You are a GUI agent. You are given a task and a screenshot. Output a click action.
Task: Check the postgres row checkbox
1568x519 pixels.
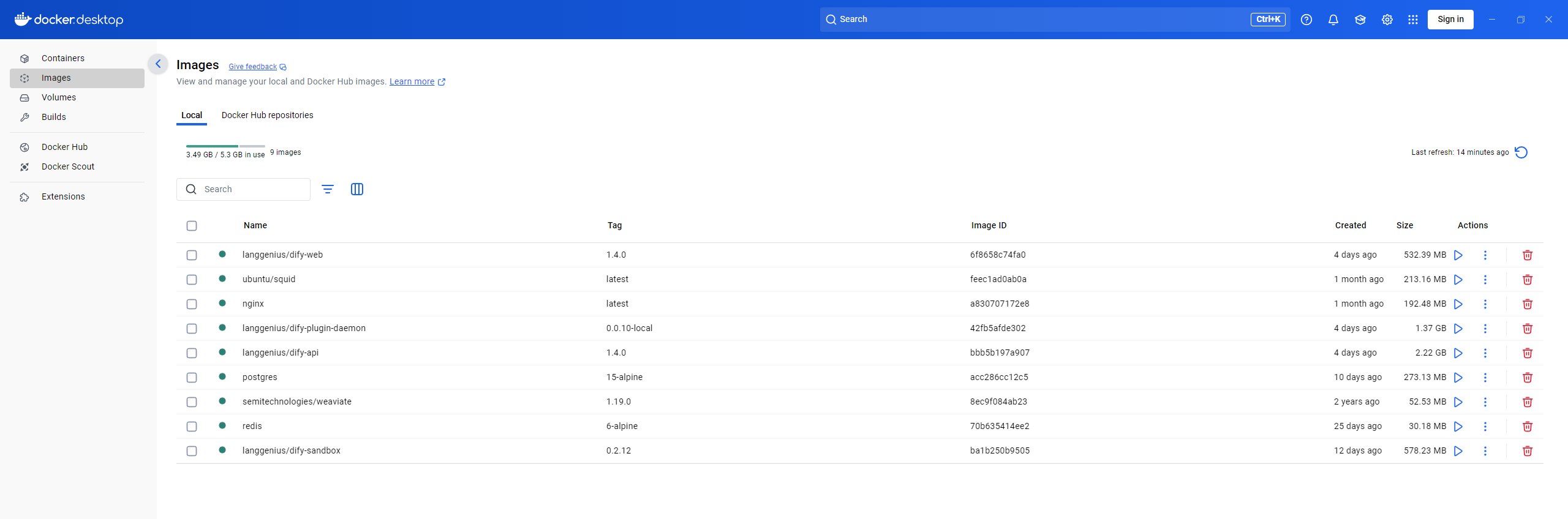point(192,378)
